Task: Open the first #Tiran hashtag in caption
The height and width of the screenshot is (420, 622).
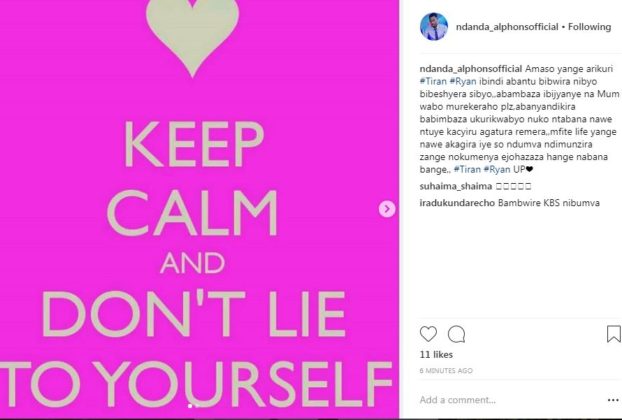Action: pos(433,81)
